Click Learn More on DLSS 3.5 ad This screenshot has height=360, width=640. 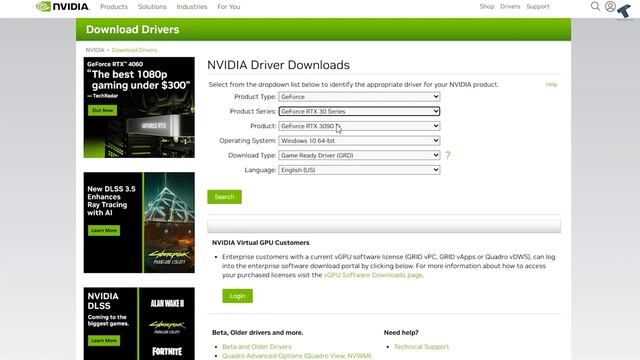[x=104, y=230]
